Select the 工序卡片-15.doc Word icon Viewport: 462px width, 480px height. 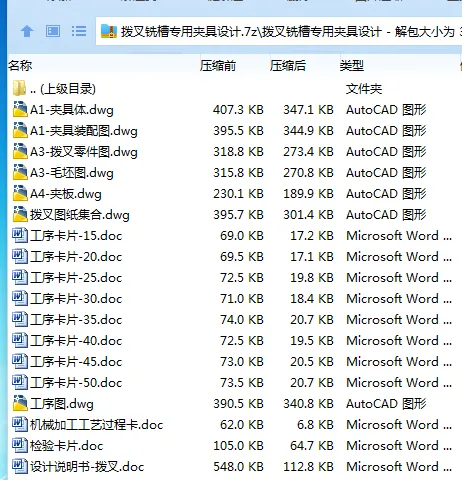point(20,235)
